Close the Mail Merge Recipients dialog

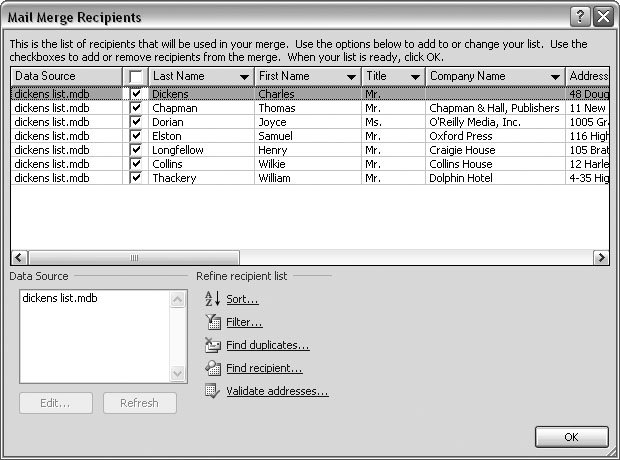coord(603,17)
